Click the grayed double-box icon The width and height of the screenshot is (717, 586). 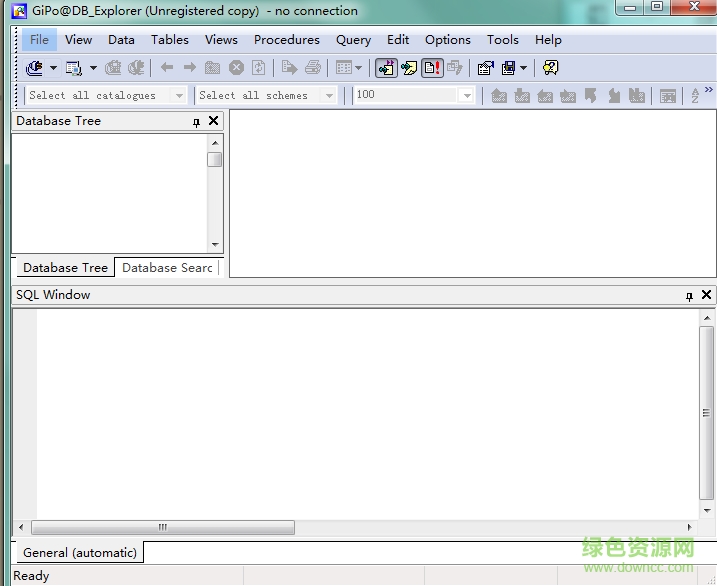click(637, 96)
